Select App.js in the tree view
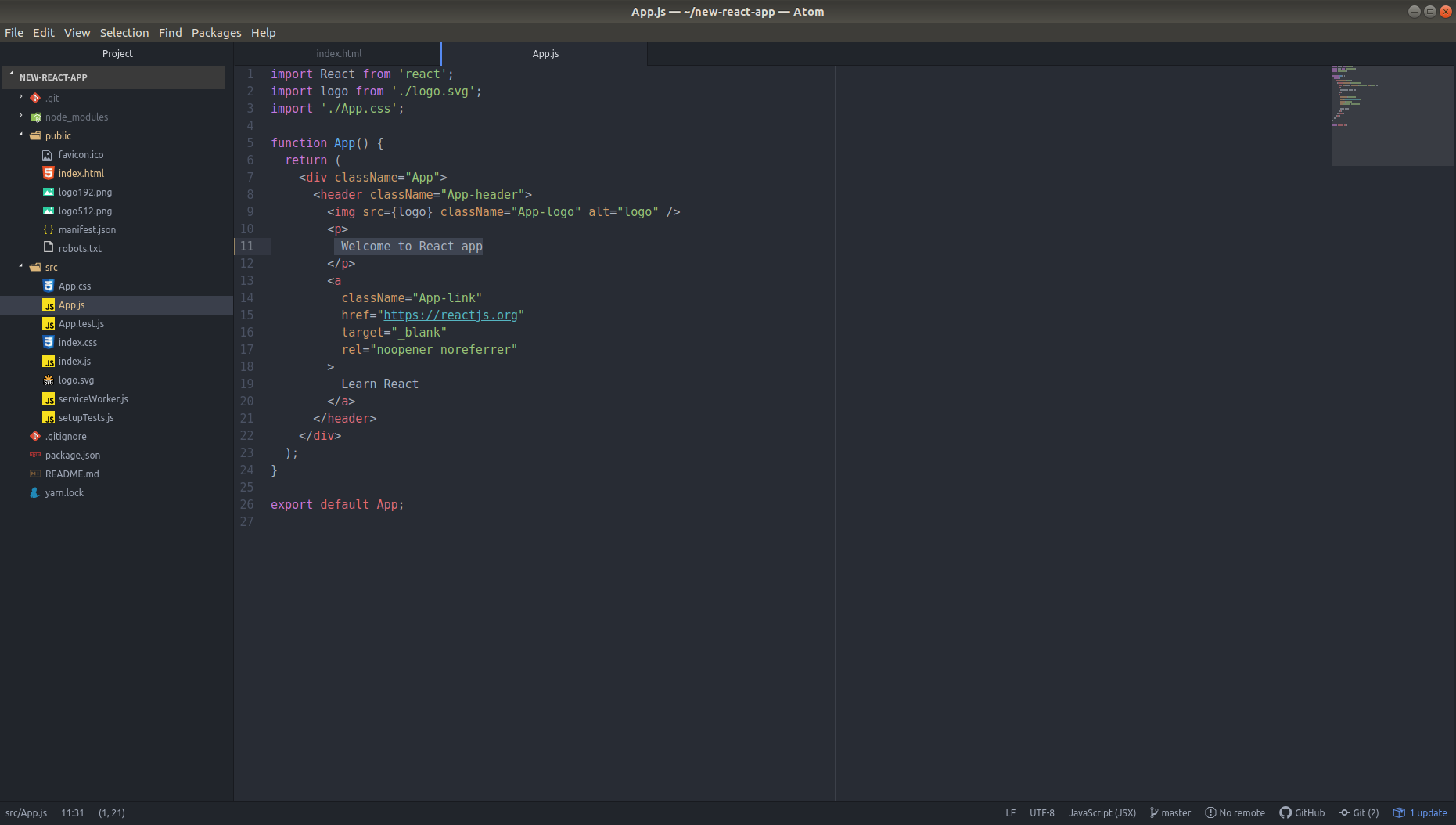The height and width of the screenshot is (825, 1456). click(x=117, y=304)
